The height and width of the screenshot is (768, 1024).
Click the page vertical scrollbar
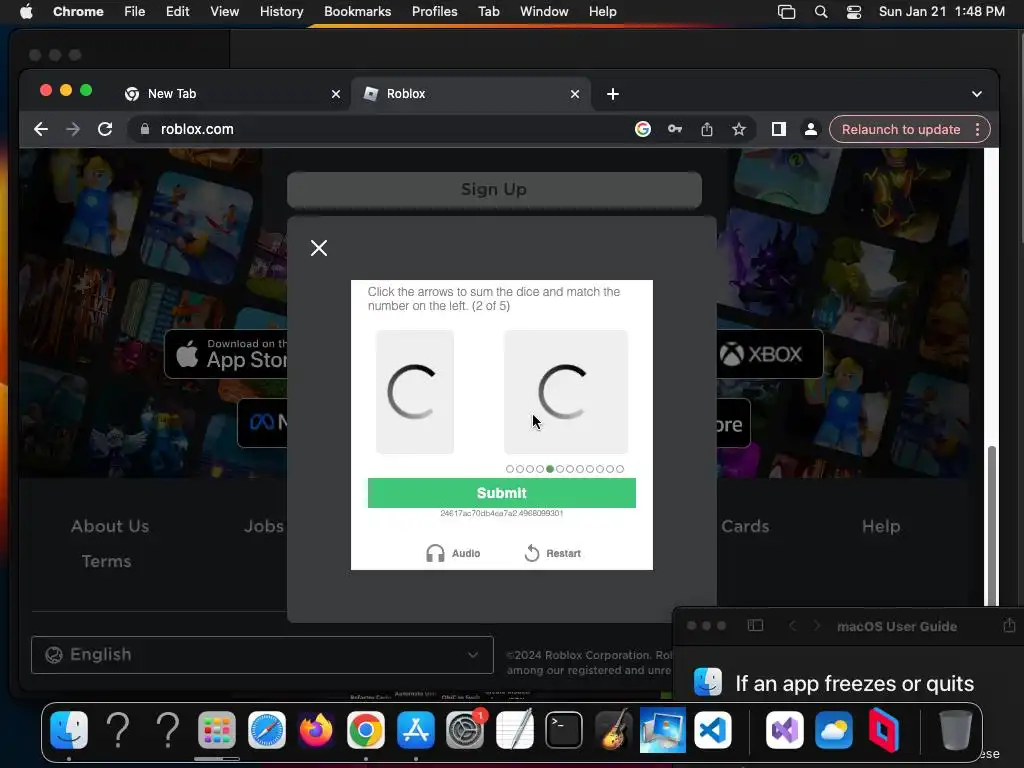point(991,525)
